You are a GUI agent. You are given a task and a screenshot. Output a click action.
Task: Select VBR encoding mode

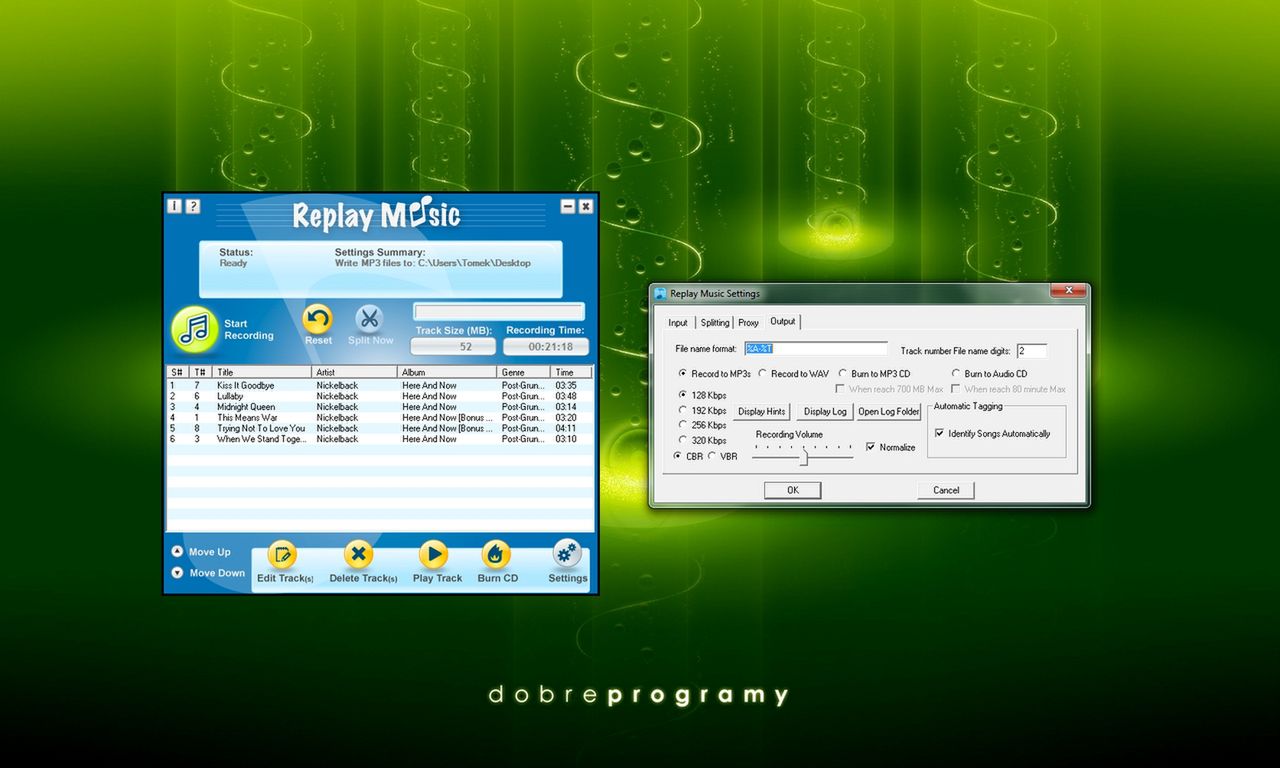712,456
